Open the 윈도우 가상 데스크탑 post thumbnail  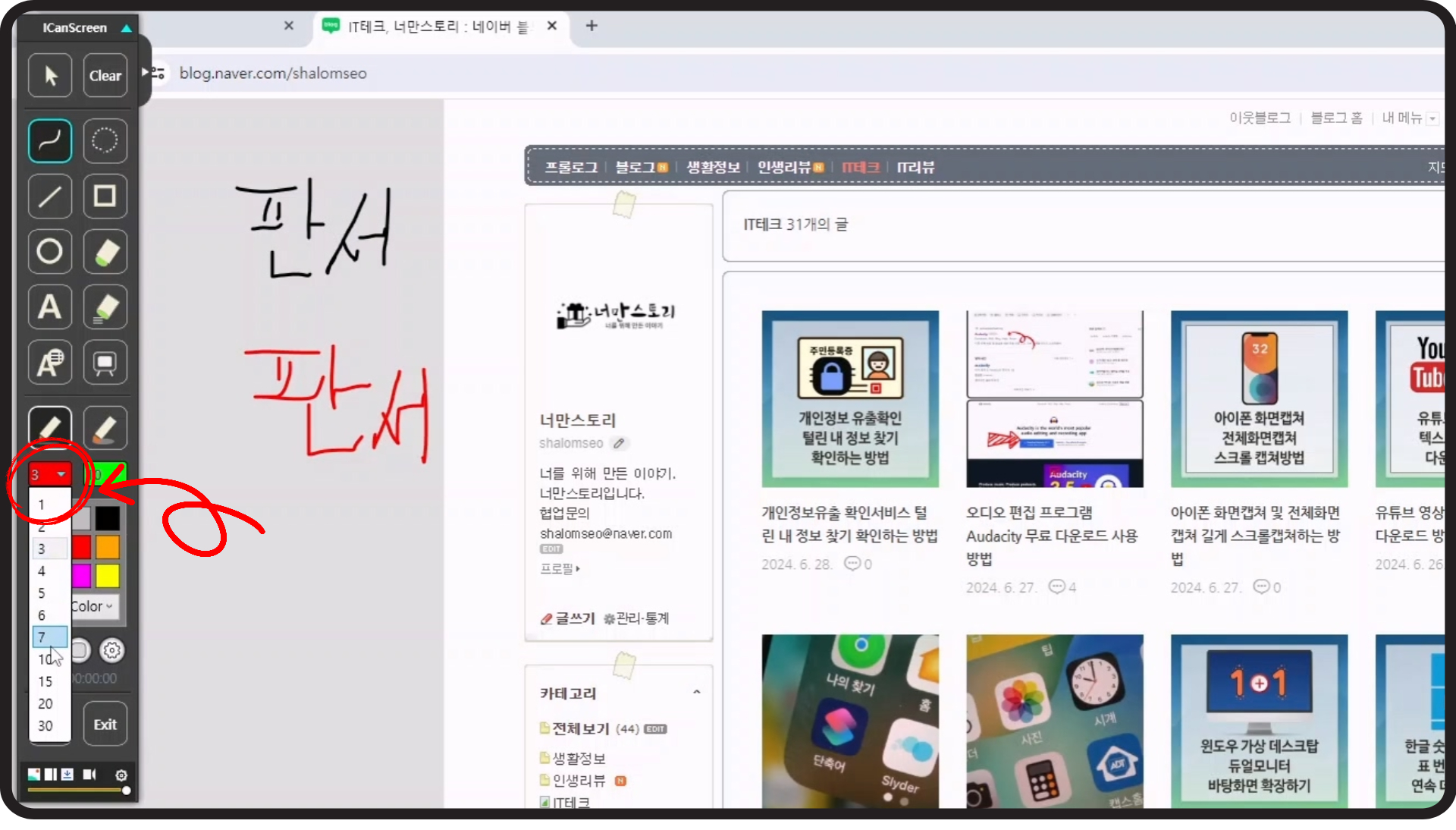(1259, 721)
